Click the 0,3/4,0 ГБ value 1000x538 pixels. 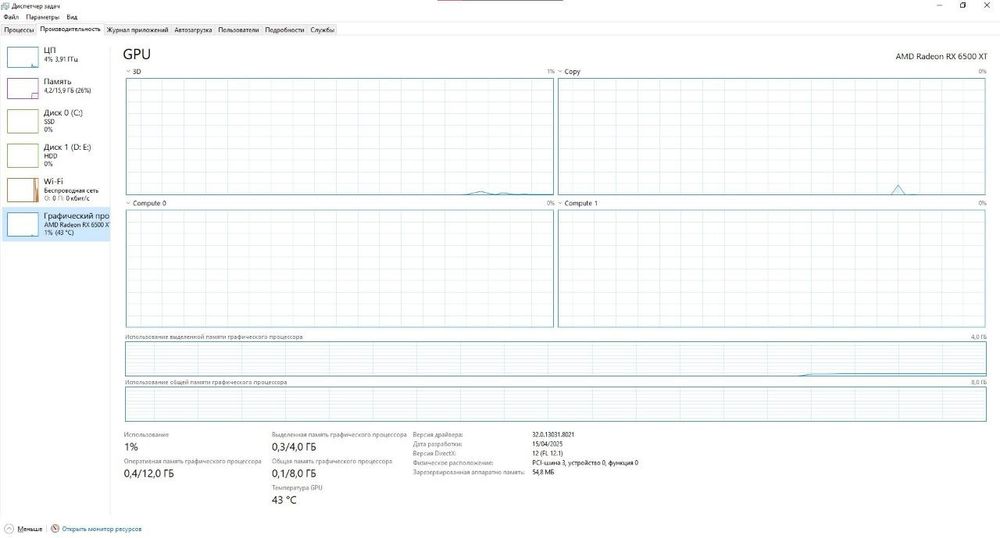click(293, 447)
